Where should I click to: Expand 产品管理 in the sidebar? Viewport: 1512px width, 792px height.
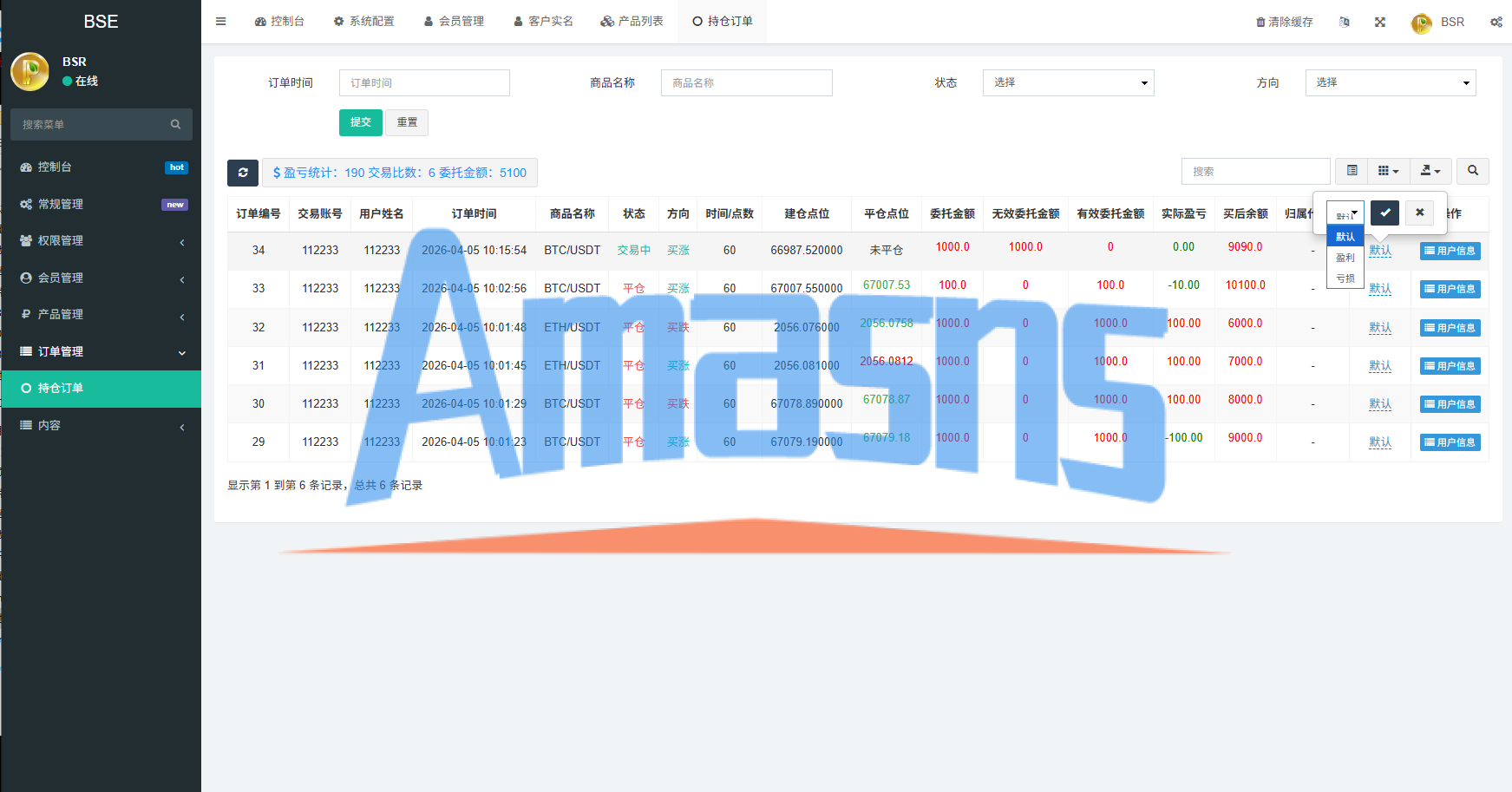101,315
